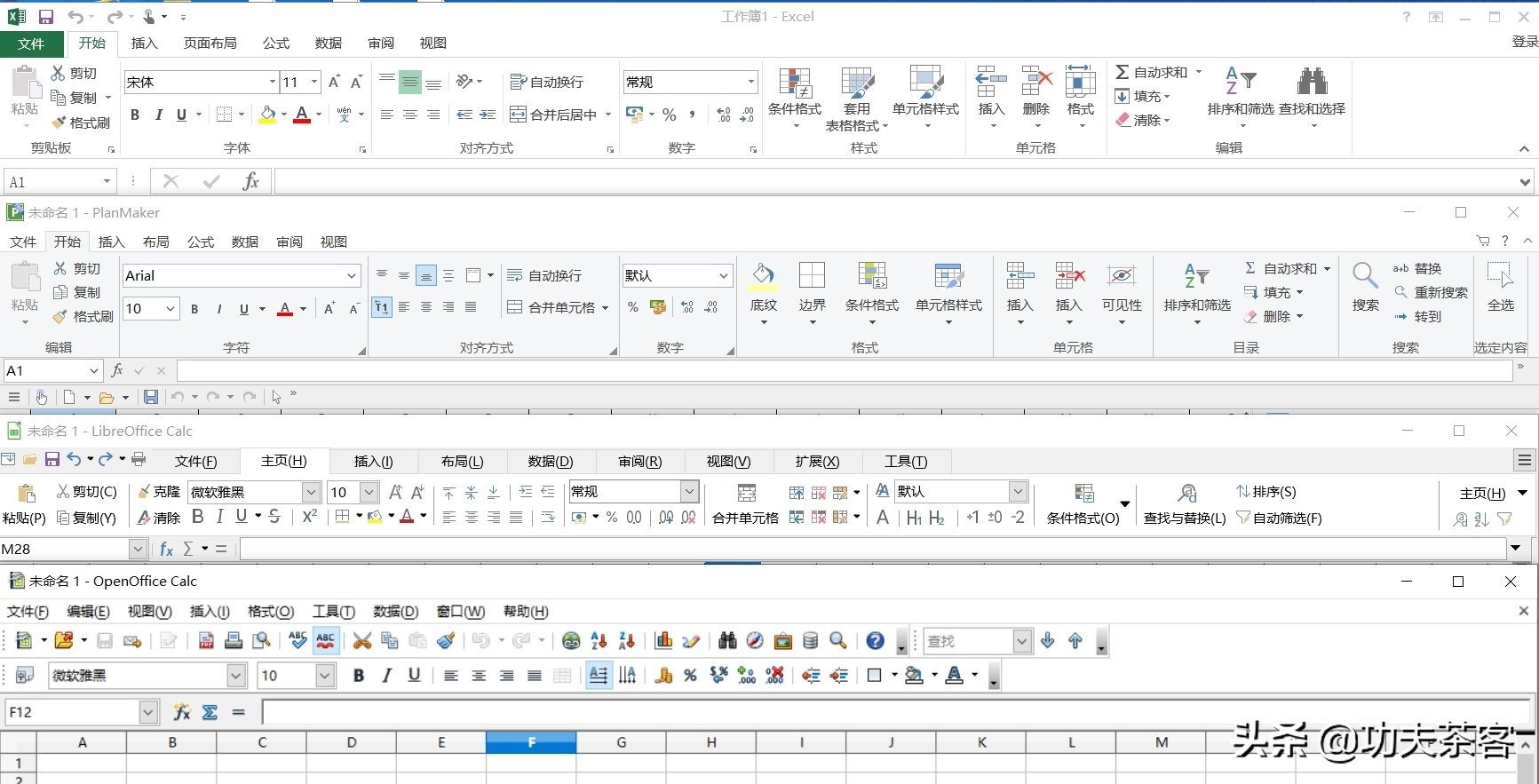Open Excel Cell Styles gallery icon

click(926, 83)
